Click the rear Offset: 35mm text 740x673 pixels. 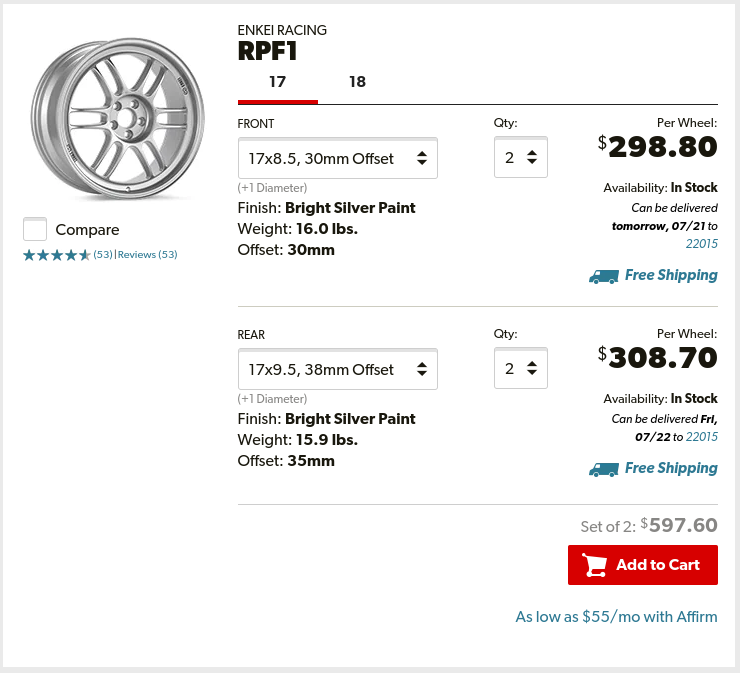pos(286,461)
